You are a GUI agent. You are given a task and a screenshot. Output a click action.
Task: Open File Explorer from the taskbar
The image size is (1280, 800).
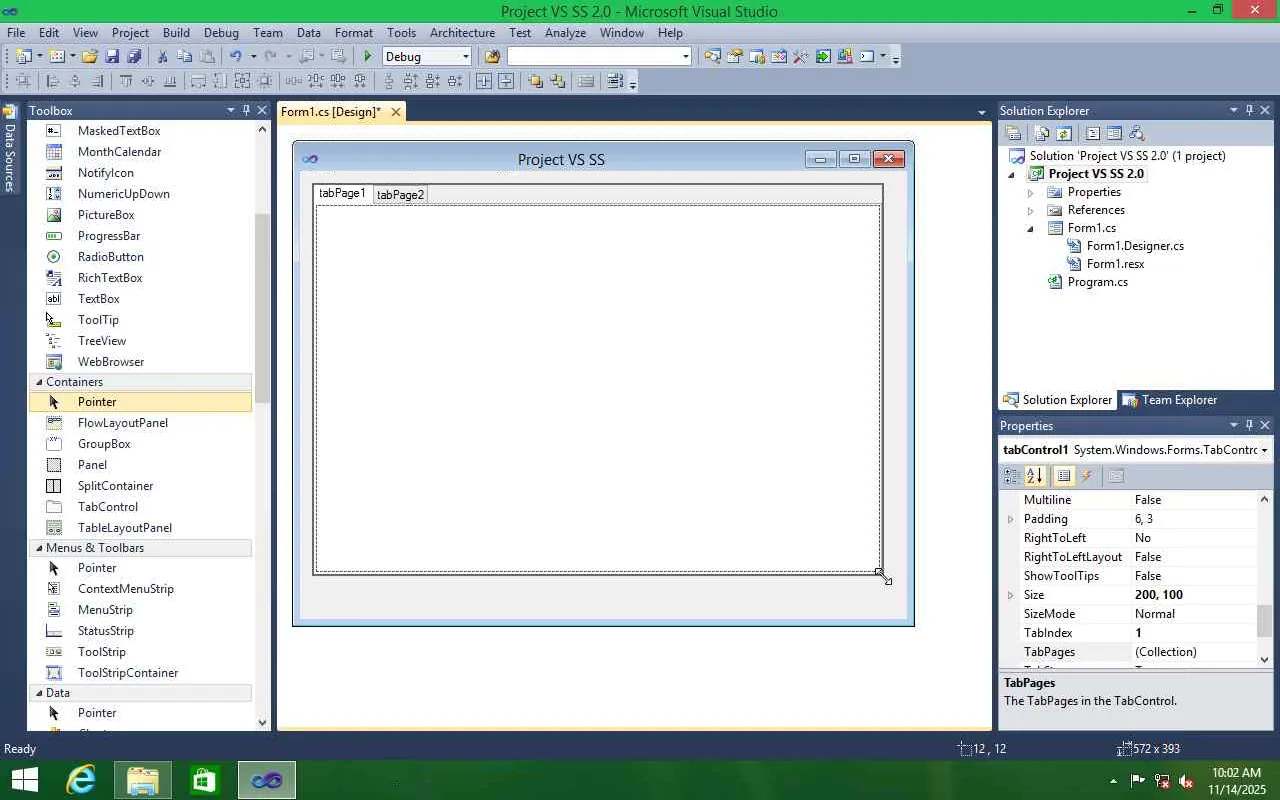pos(143,780)
